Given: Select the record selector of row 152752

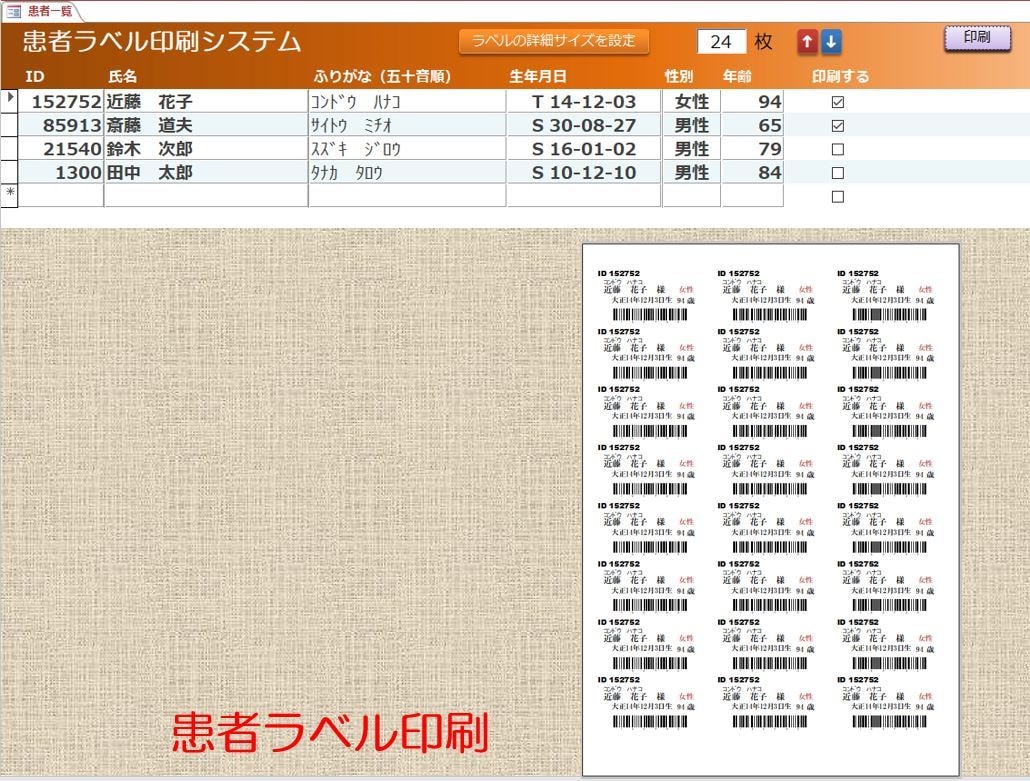Looking at the screenshot, I should click(9, 101).
